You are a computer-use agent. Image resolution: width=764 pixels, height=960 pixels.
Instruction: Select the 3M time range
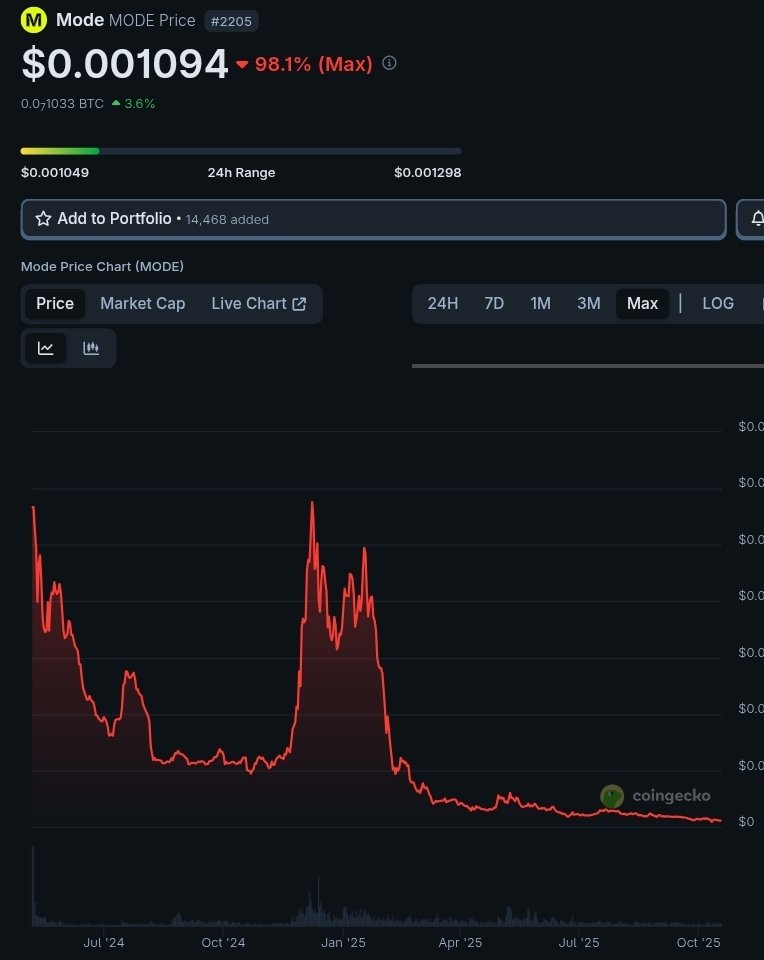pyautogui.click(x=589, y=303)
